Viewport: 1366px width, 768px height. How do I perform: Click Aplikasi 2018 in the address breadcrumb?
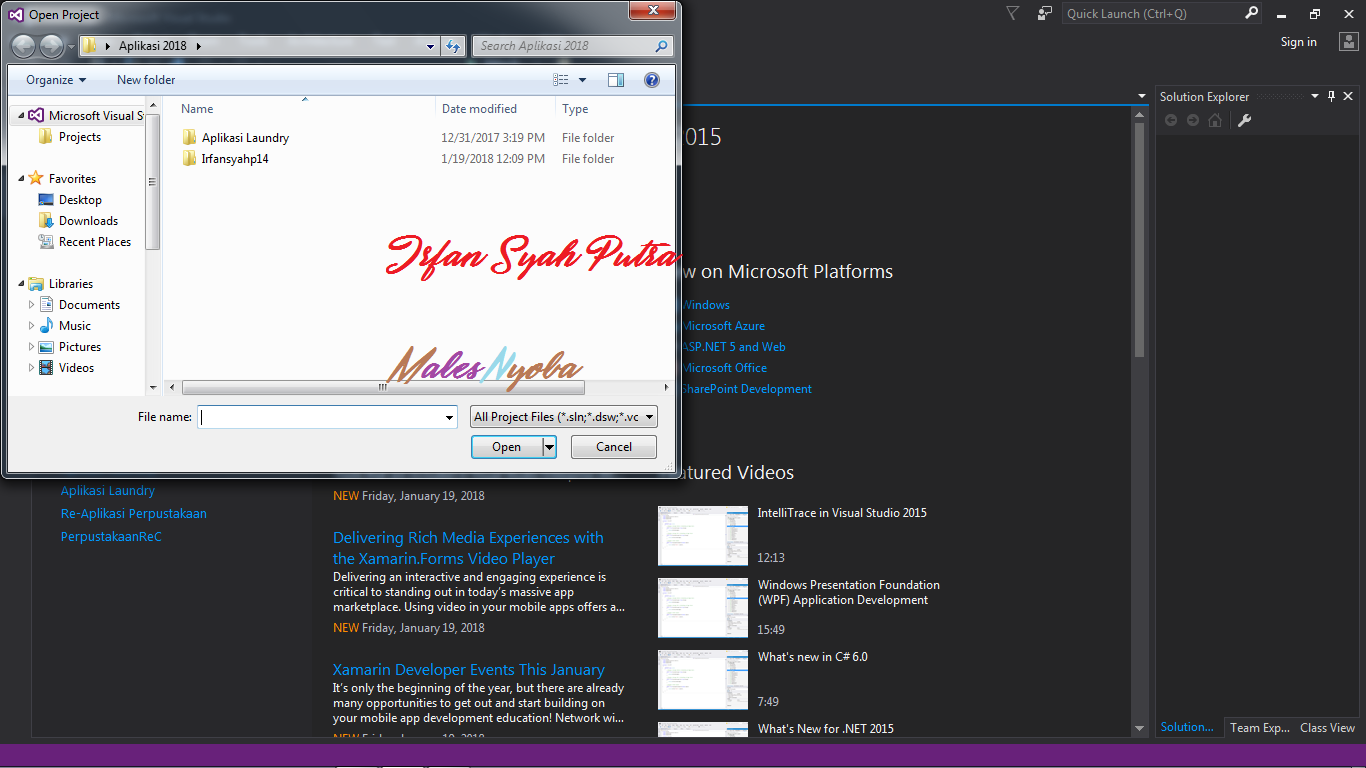click(x=152, y=46)
